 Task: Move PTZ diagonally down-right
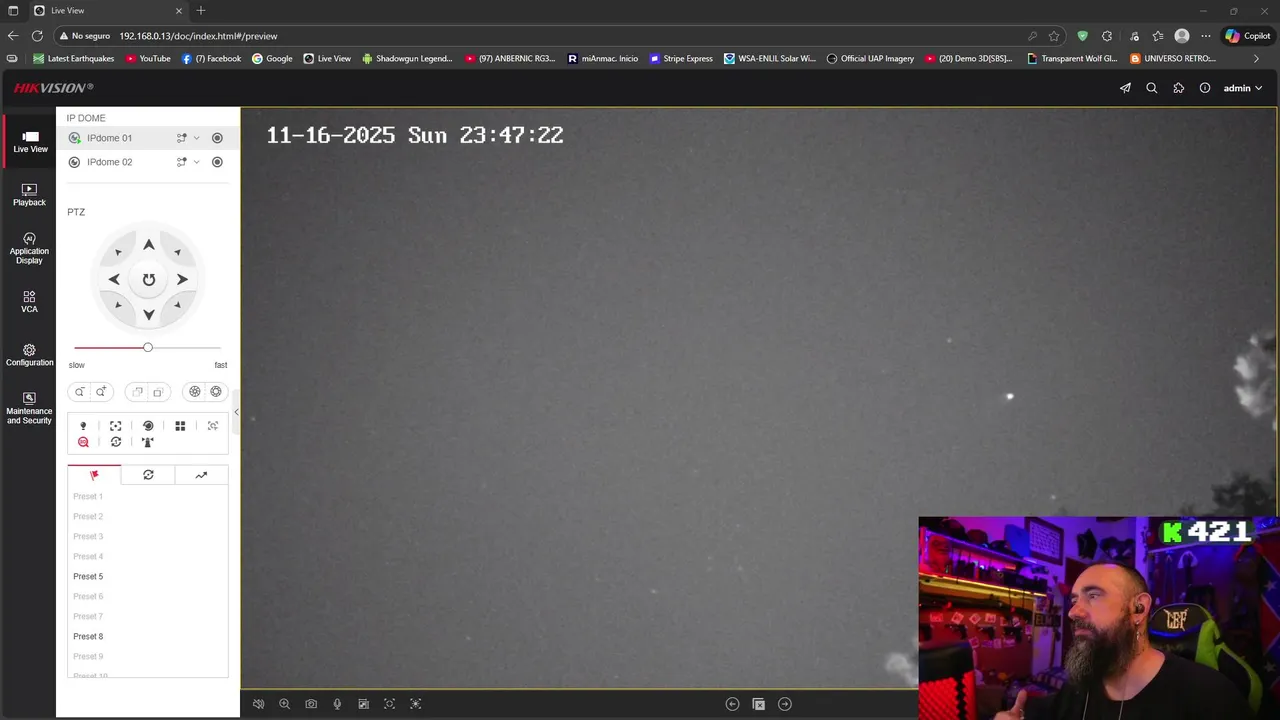178,305
